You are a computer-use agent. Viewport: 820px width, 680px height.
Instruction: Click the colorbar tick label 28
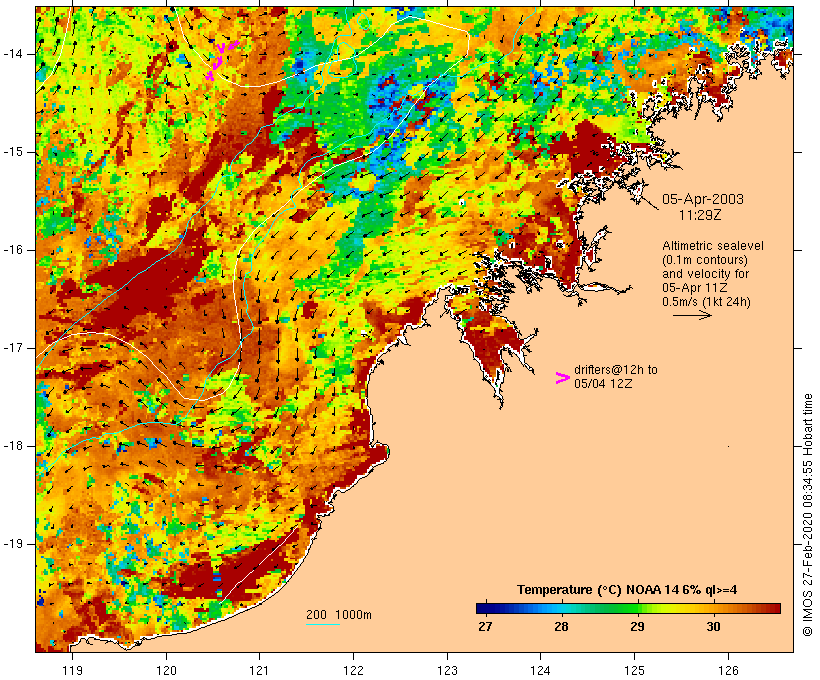(561, 626)
